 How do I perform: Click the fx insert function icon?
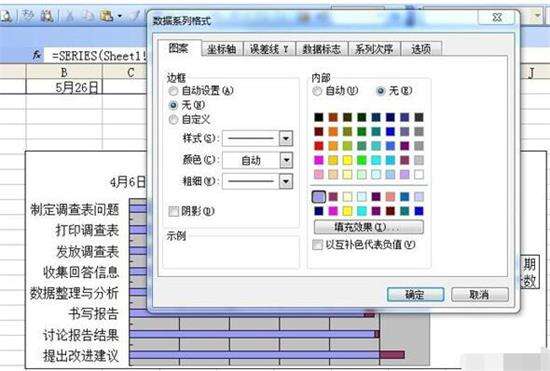[x=37, y=55]
